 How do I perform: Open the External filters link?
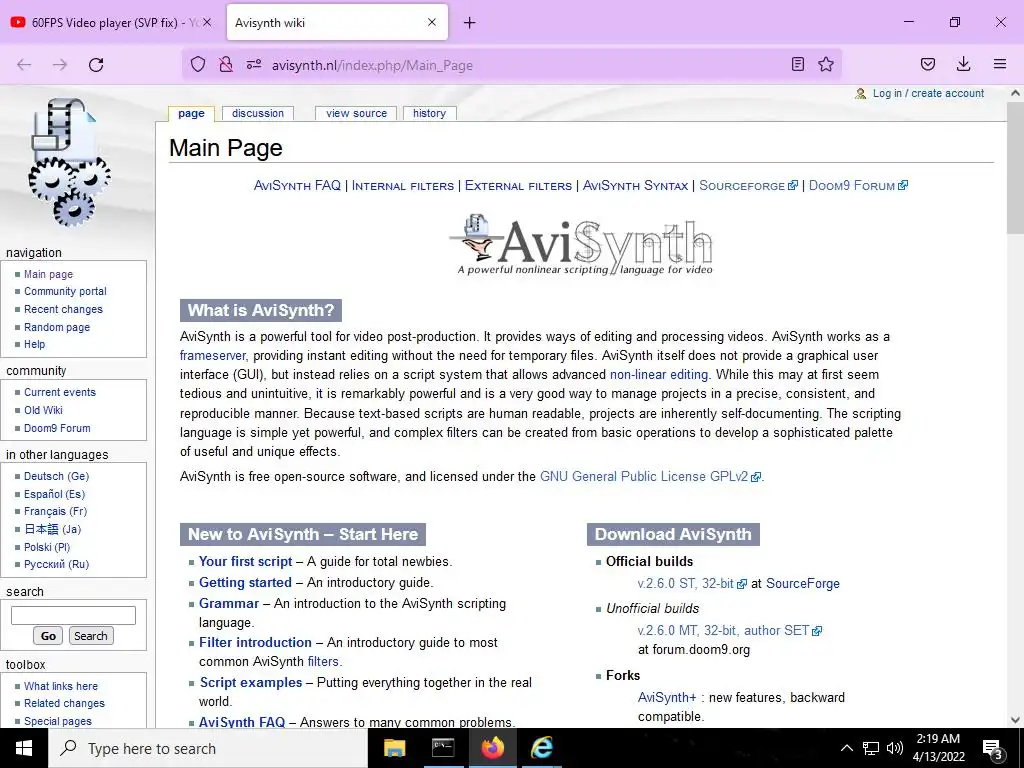pyautogui.click(x=519, y=185)
